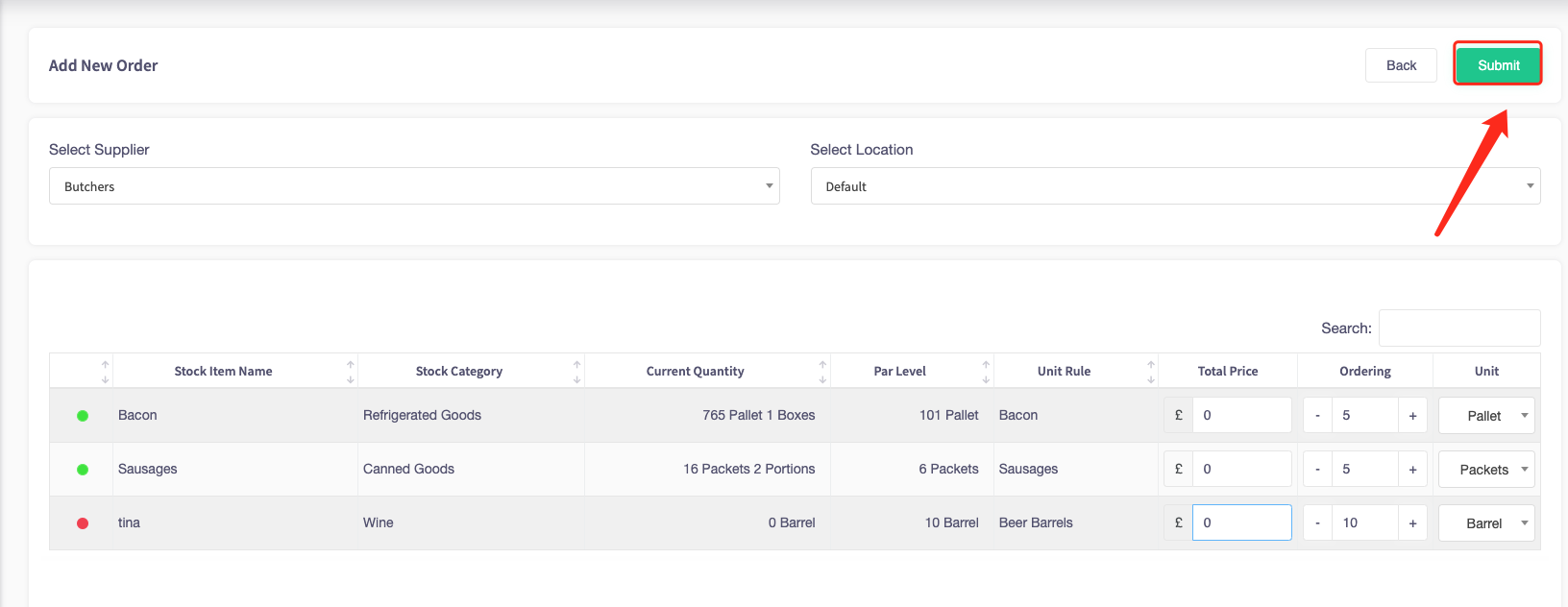Click the Canned Goods category cell
Viewport: 1568px width, 607px height.
click(x=471, y=470)
